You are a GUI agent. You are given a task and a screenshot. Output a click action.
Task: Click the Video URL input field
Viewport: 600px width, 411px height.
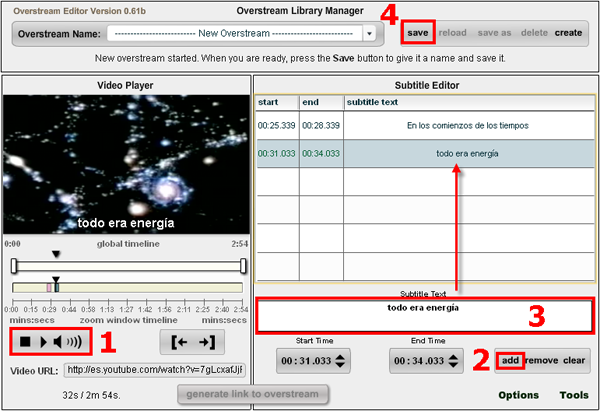pos(155,370)
